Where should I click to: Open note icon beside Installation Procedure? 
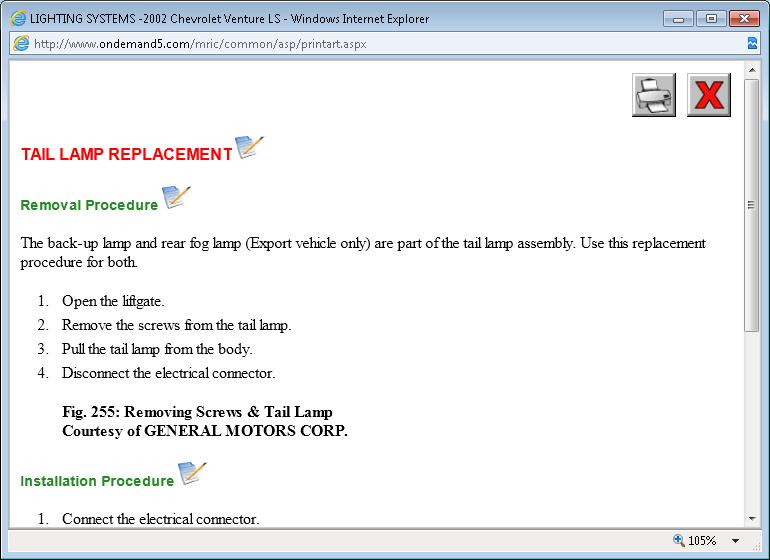pos(192,474)
